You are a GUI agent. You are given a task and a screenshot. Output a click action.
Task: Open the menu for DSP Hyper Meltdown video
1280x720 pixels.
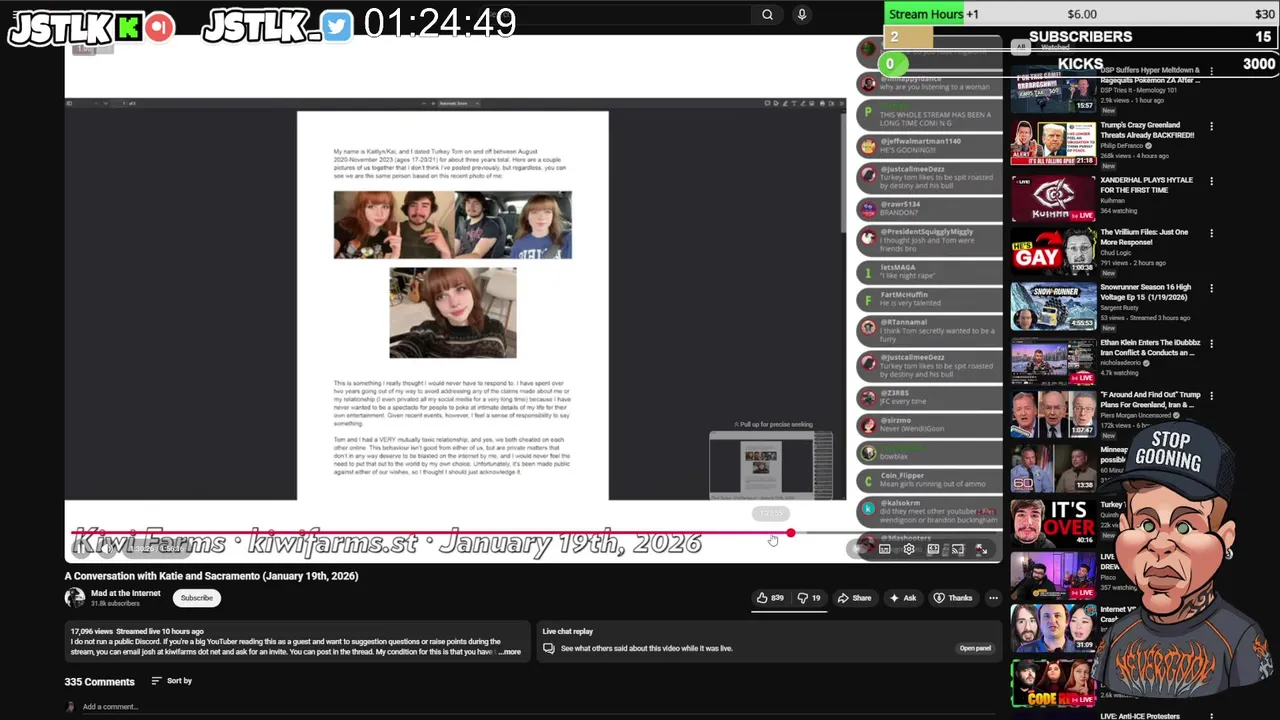[x=1211, y=72]
